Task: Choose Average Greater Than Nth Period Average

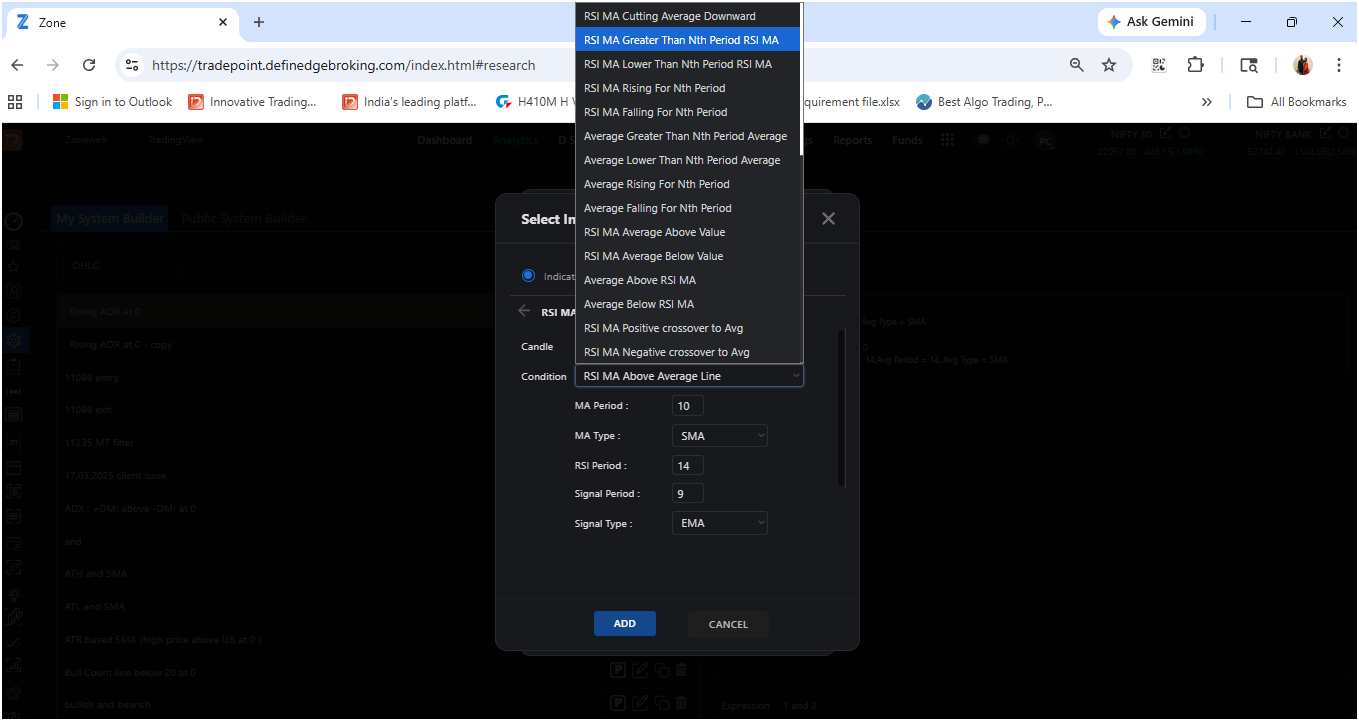Action: pos(689,136)
